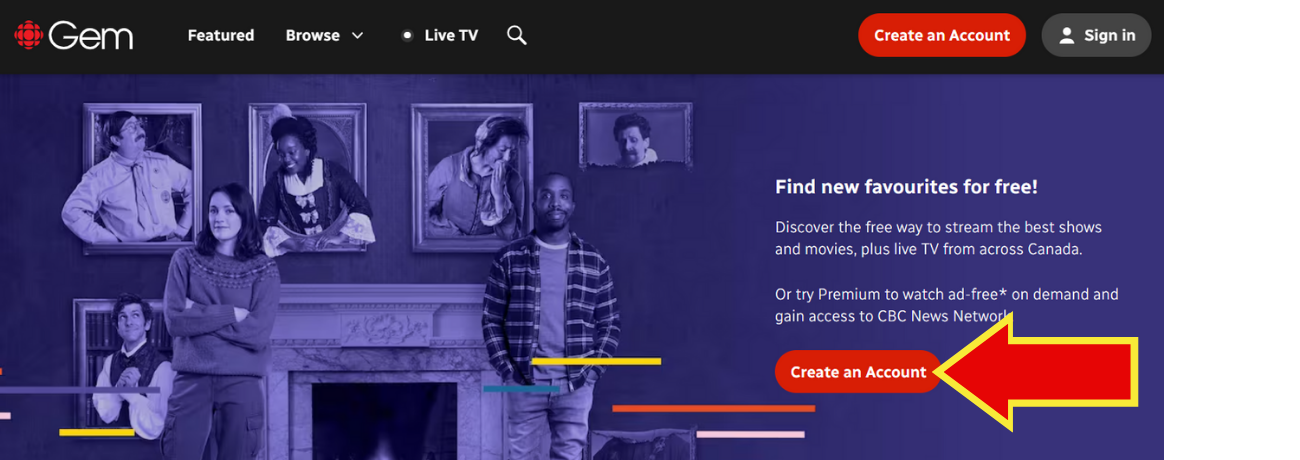1300x460 pixels.
Task: Go to the Featured section
Action: pos(221,35)
